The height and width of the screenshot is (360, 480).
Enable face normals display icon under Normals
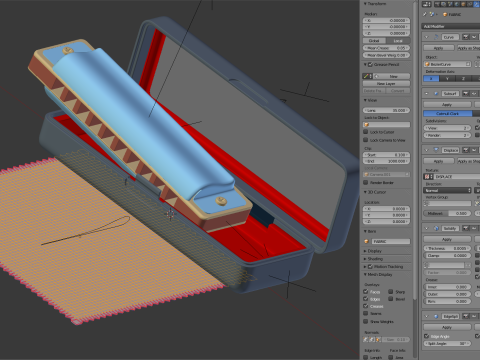pos(378,340)
